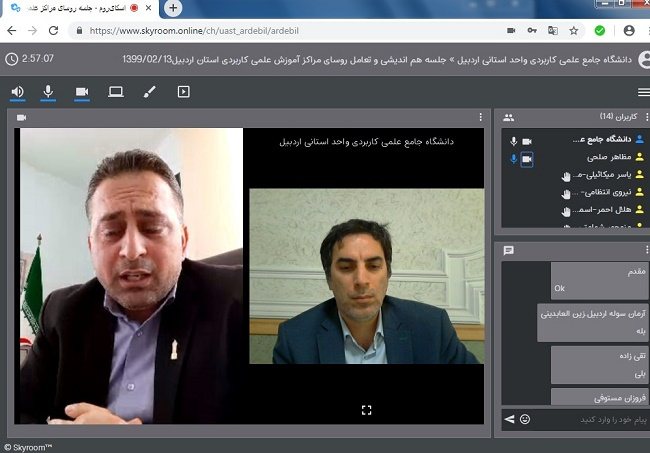This screenshot has width=650, height=453.
Task: Click the screen share laptop icon
Action: (116, 92)
